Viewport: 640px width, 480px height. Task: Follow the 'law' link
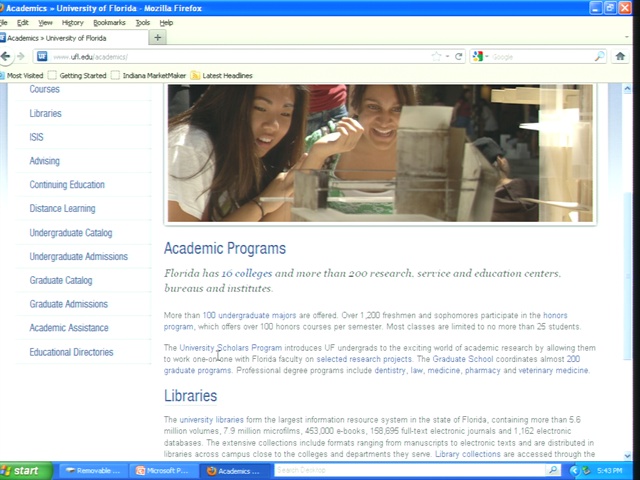coord(416,371)
